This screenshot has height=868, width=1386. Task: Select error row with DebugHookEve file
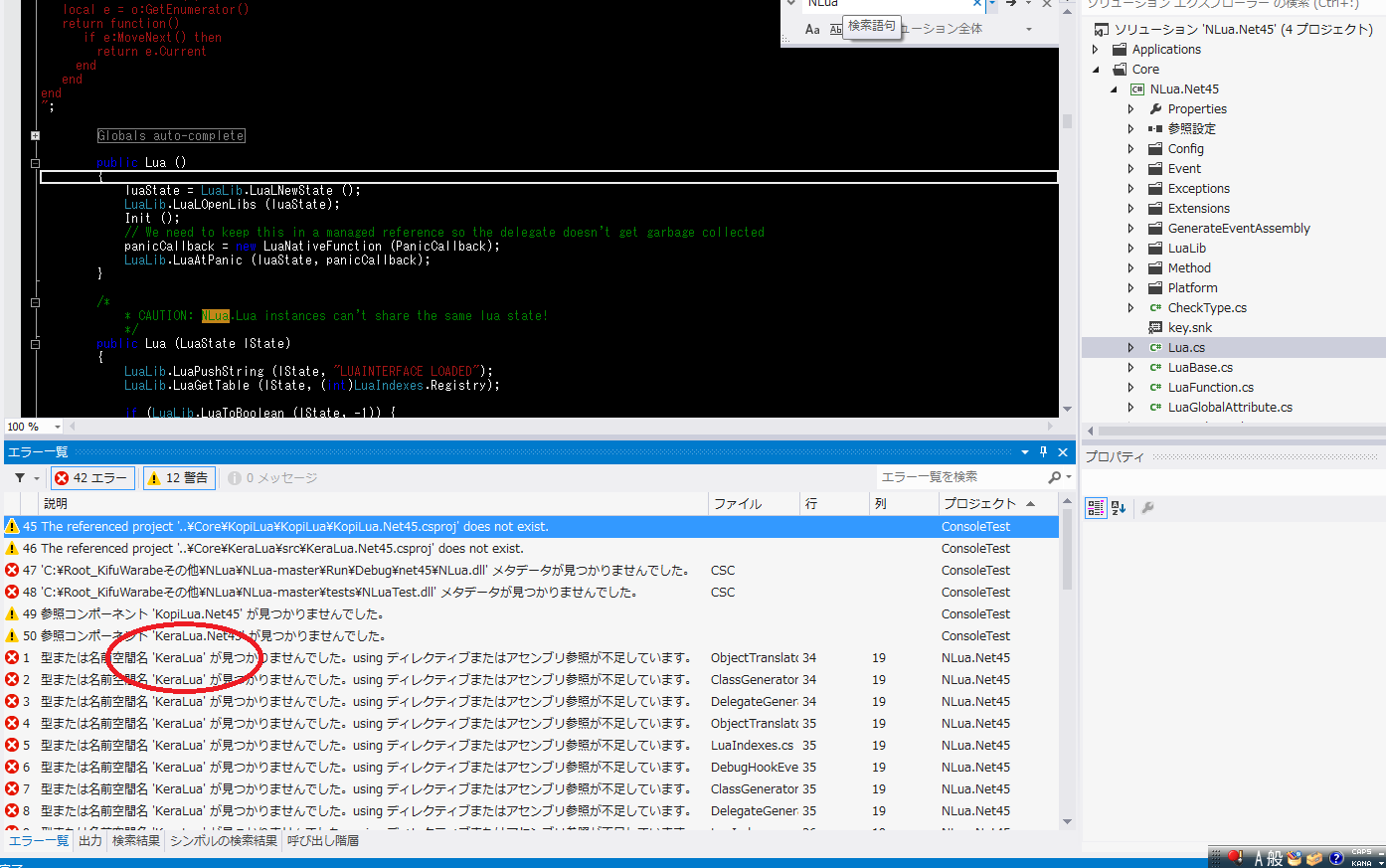[531, 768]
